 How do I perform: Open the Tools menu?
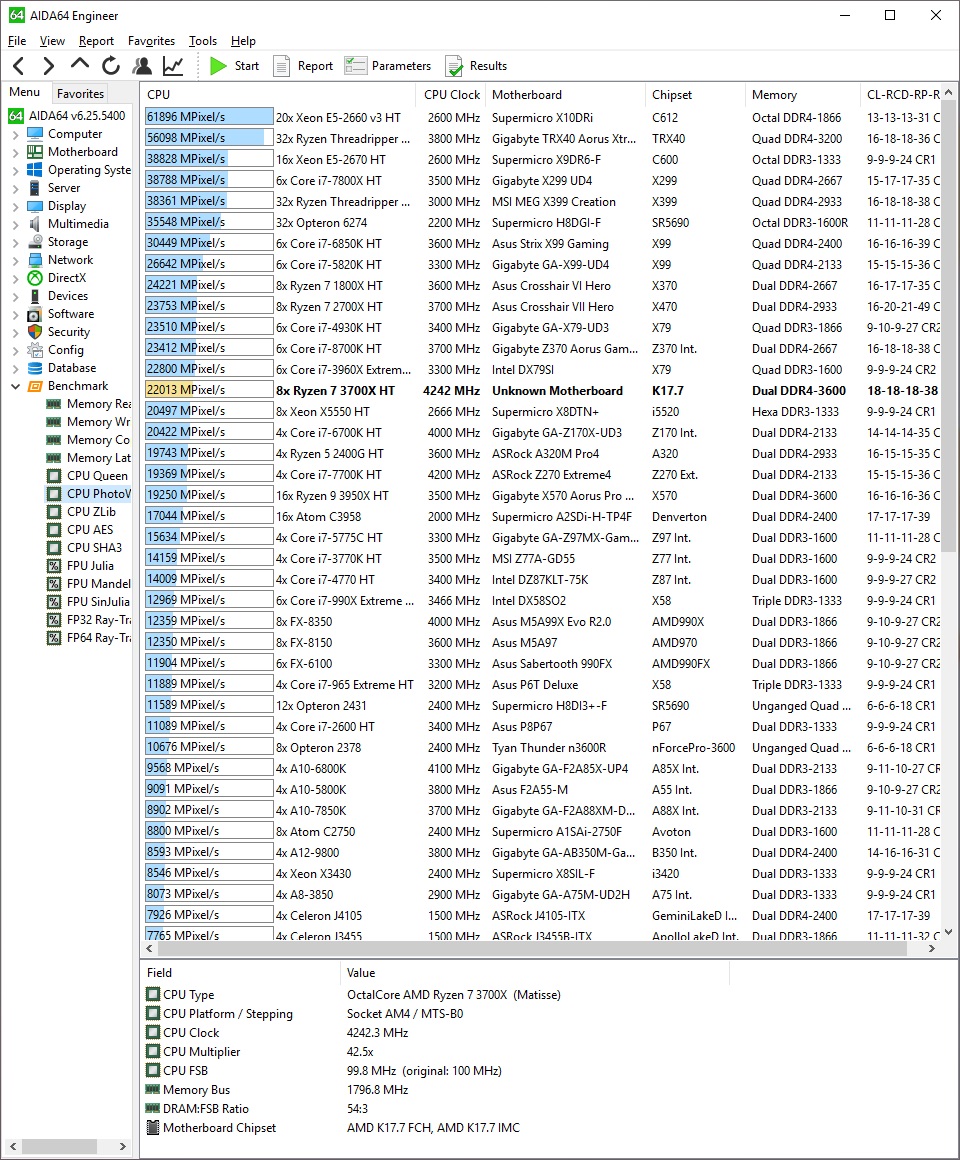click(x=202, y=41)
